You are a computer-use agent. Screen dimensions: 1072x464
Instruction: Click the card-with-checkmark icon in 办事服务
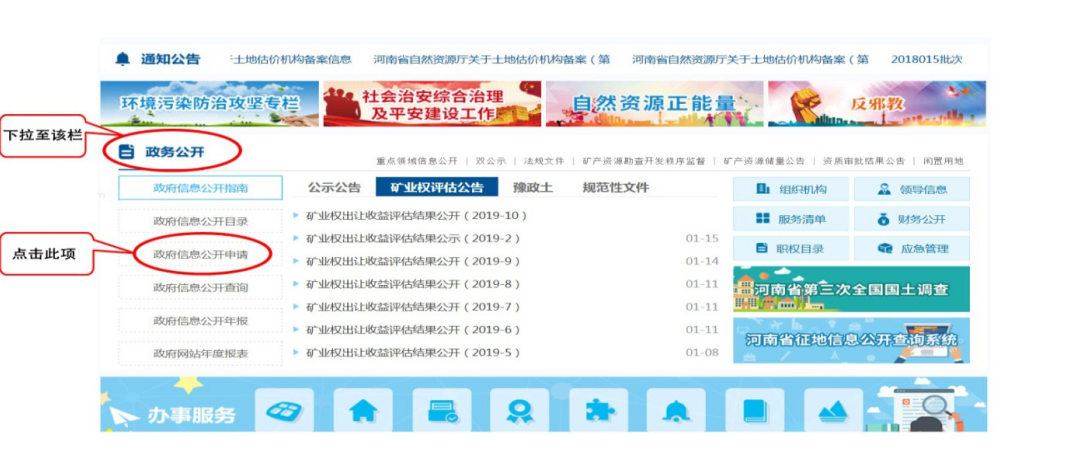(x=441, y=410)
